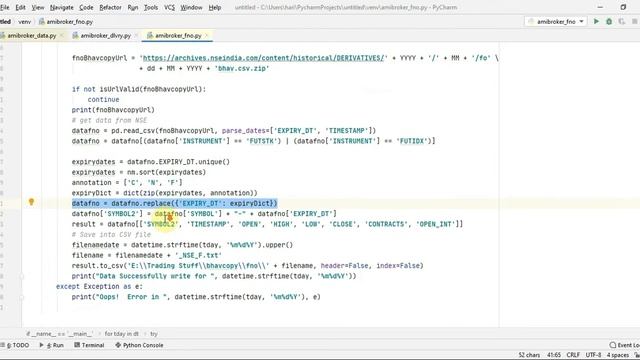Screen dimensions: 640x360
Task: Open the Window menu
Action: tap(191, 7)
